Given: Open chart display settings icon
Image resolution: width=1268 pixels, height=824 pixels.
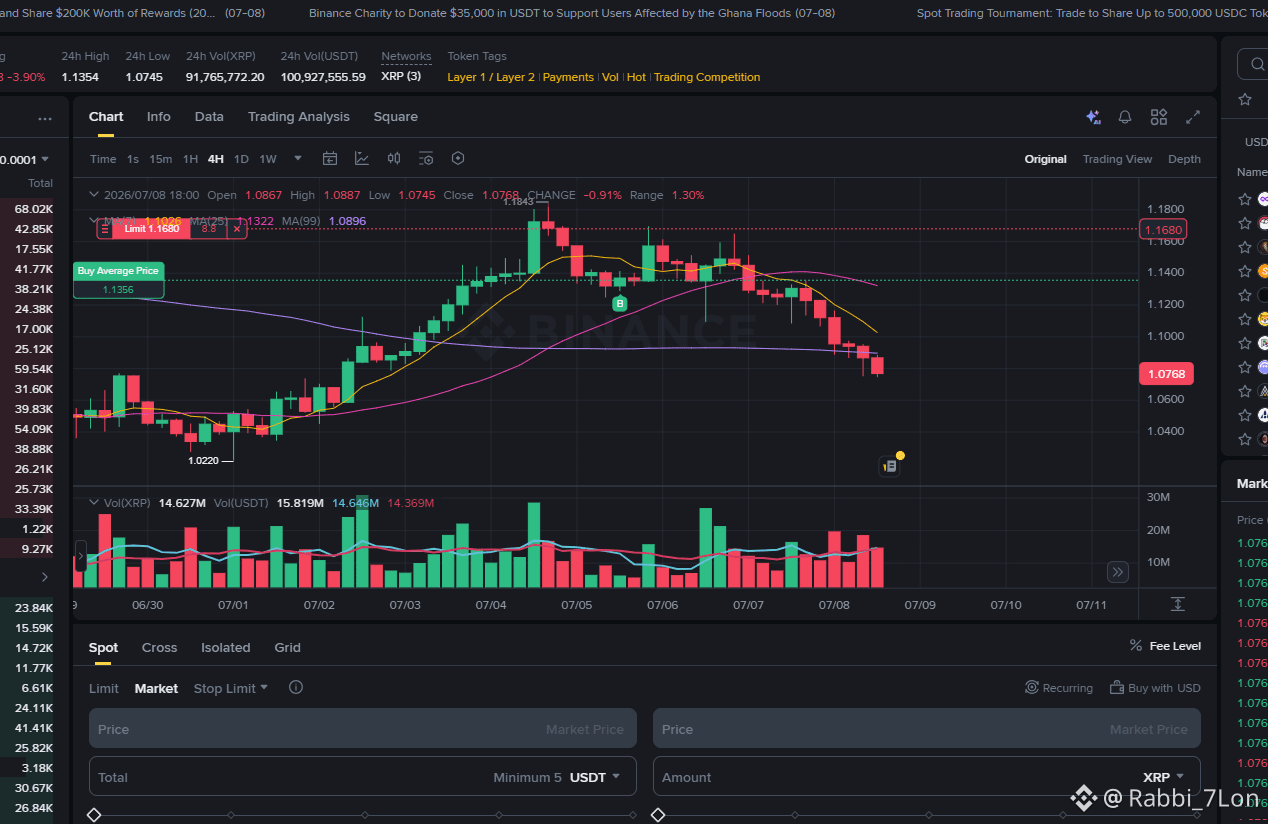Looking at the screenshot, I should [426, 158].
